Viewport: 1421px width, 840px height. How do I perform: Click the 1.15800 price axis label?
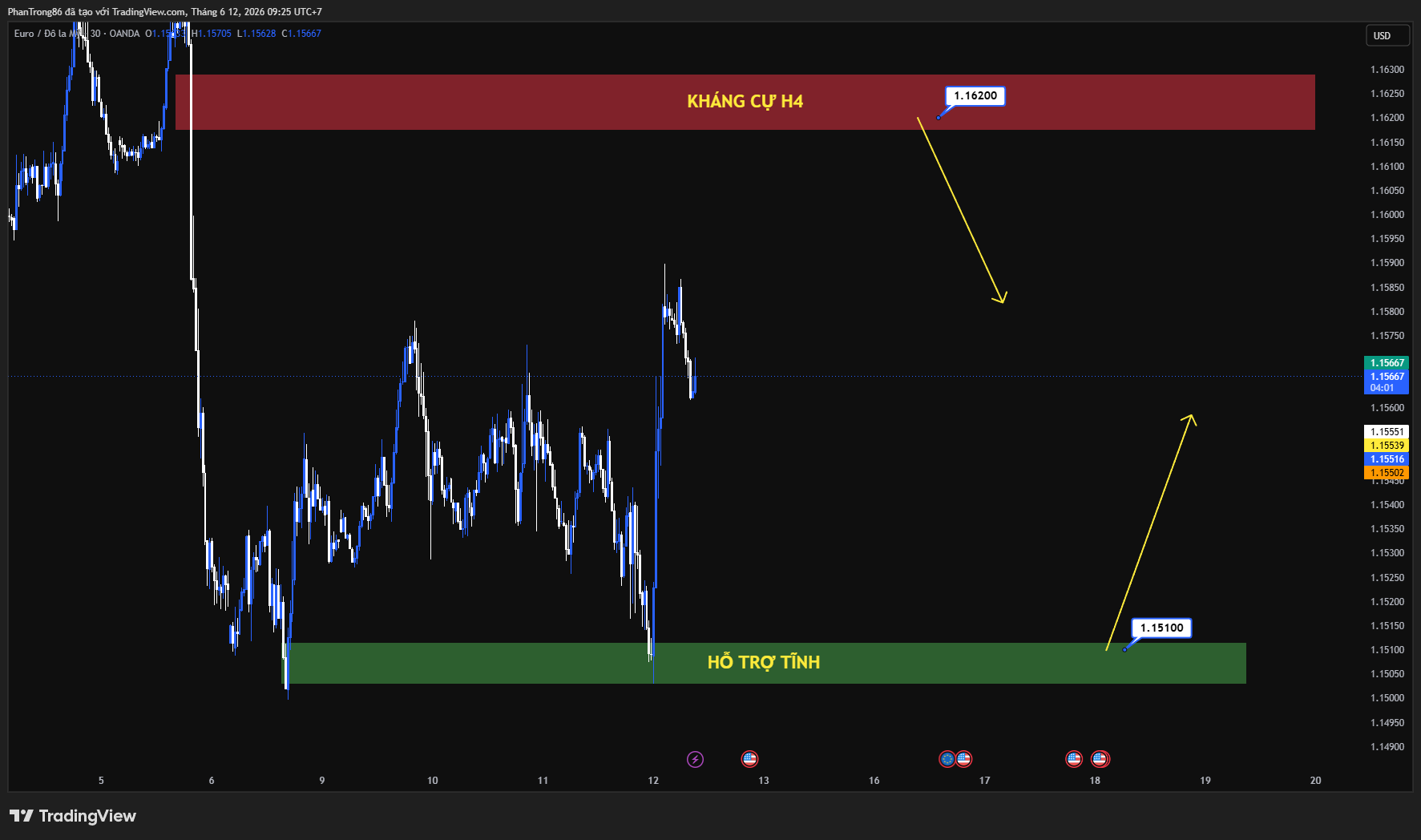tap(1387, 312)
